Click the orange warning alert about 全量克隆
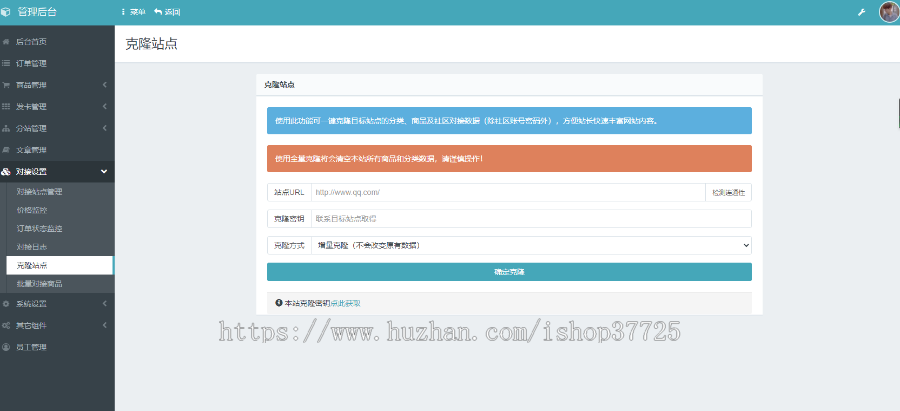The height and width of the screenshot is (411, 900). [x=509, y=158]
